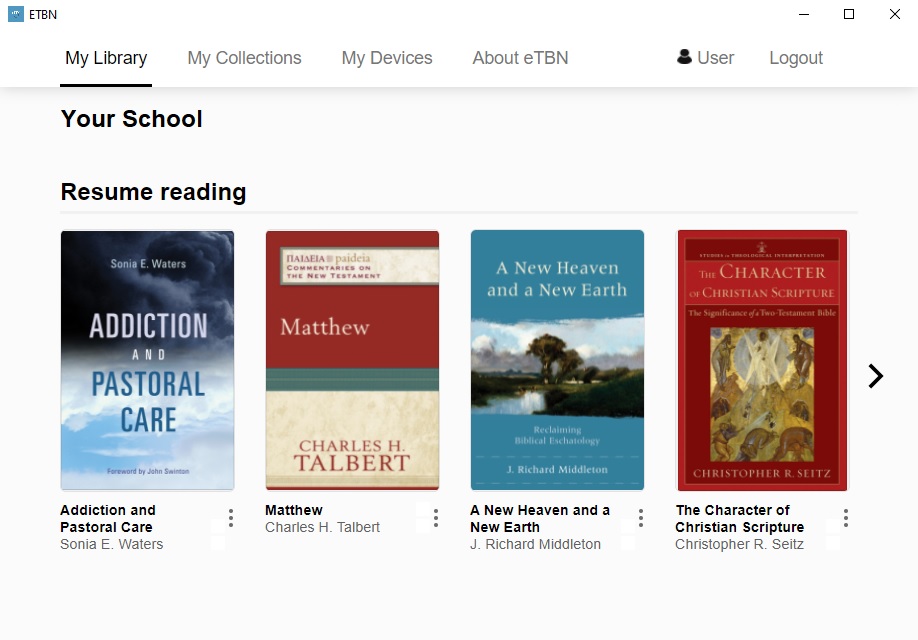This screenshot has width=918, height=640.
Task: Open options menu for Addiction and Pastoral Care
Action: [231, 518]
